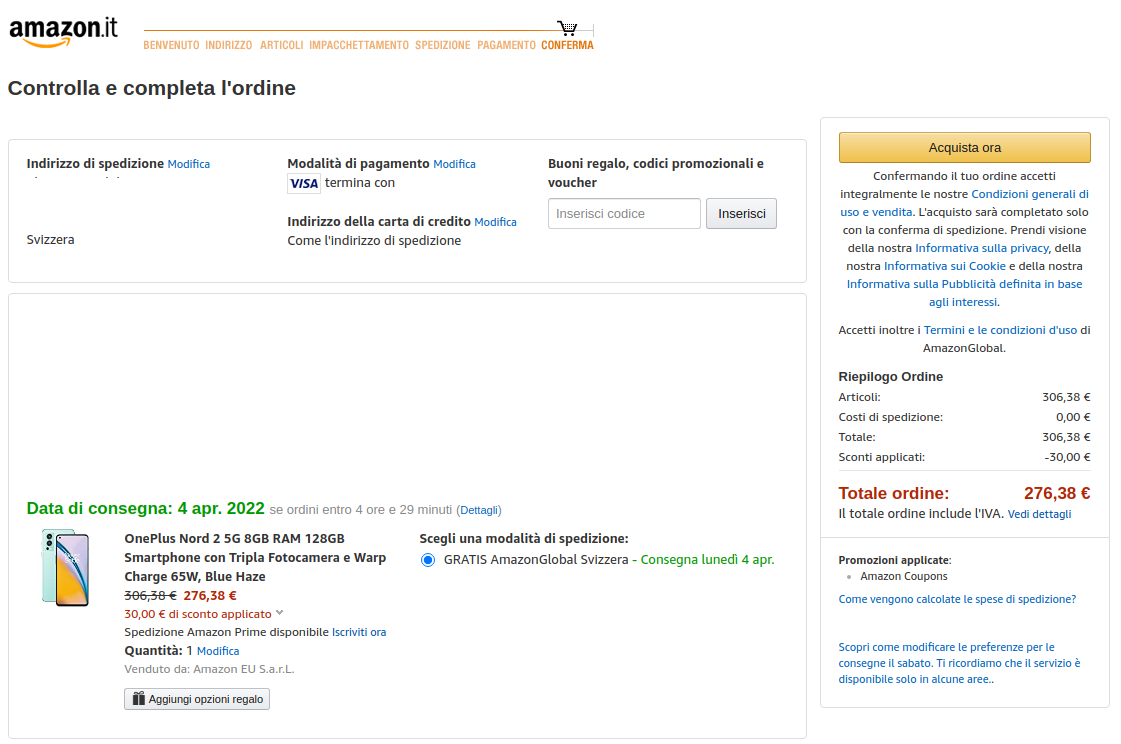Screen dimensions: 1121x744
Task: Focus the Inserisci codice input field
Action: tap(624, 213)
